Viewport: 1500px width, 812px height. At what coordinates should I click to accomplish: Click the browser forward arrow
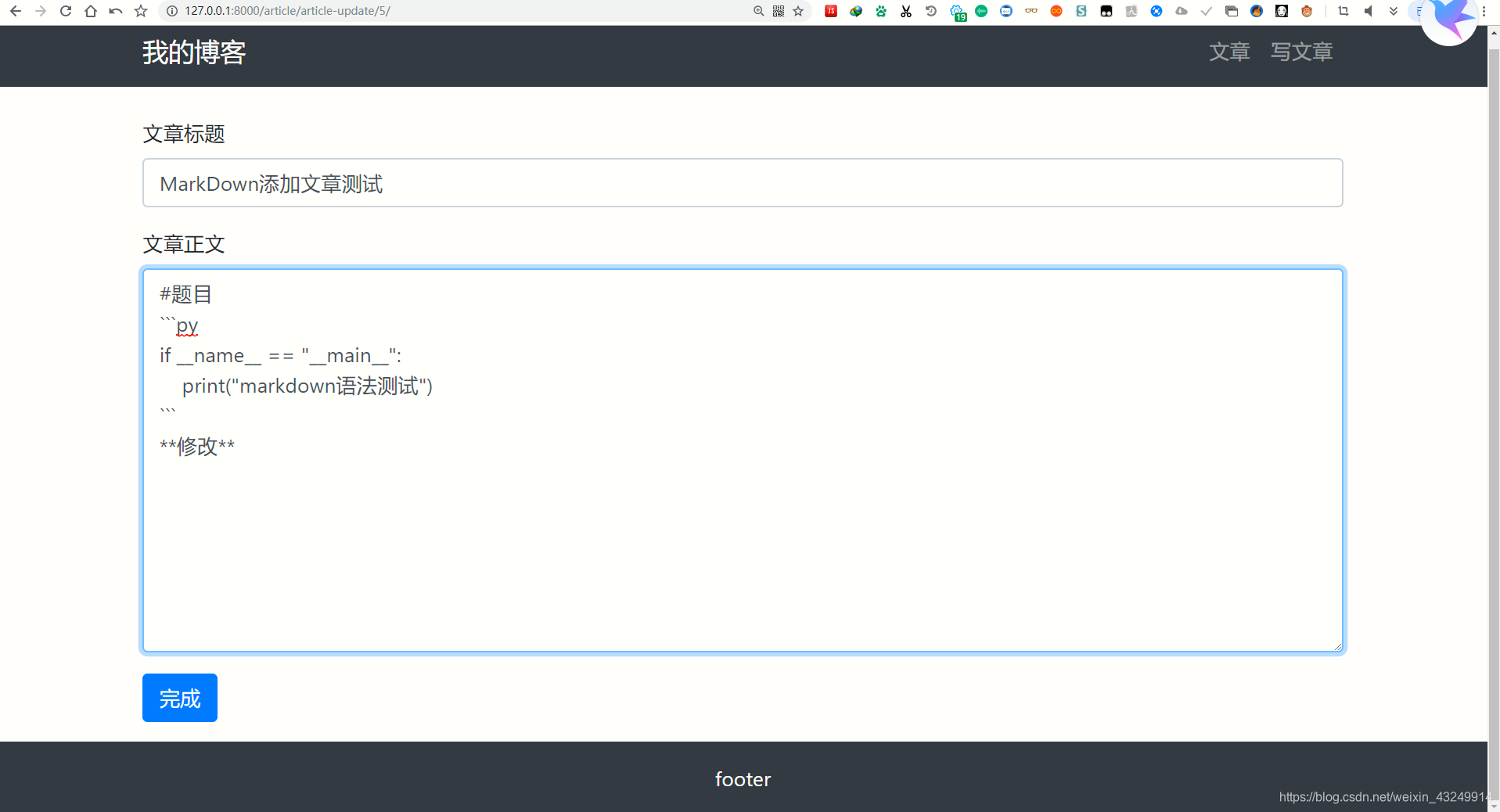pyautogui.click(x=41, y=11)
